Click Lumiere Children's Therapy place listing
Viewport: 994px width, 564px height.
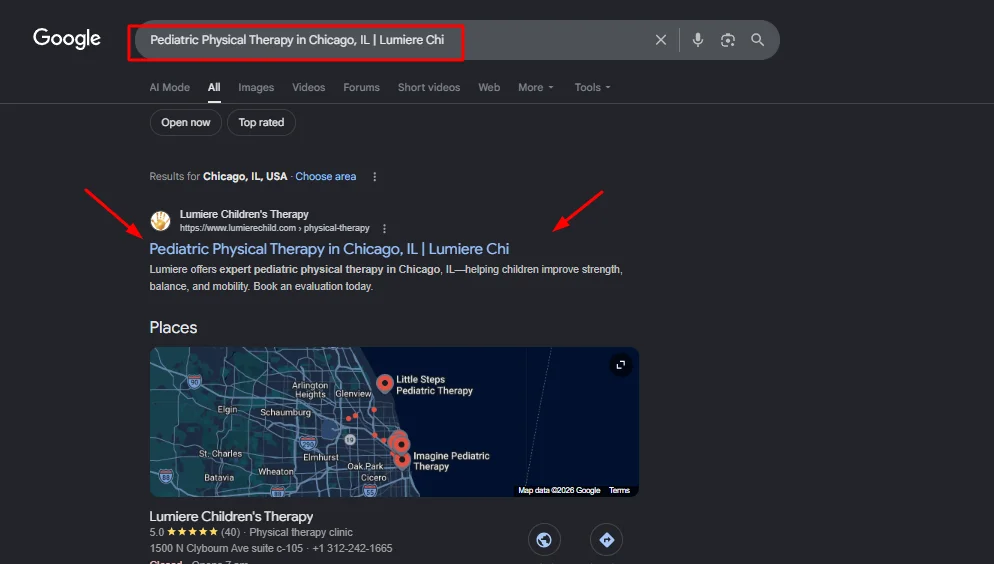[231, 516]
